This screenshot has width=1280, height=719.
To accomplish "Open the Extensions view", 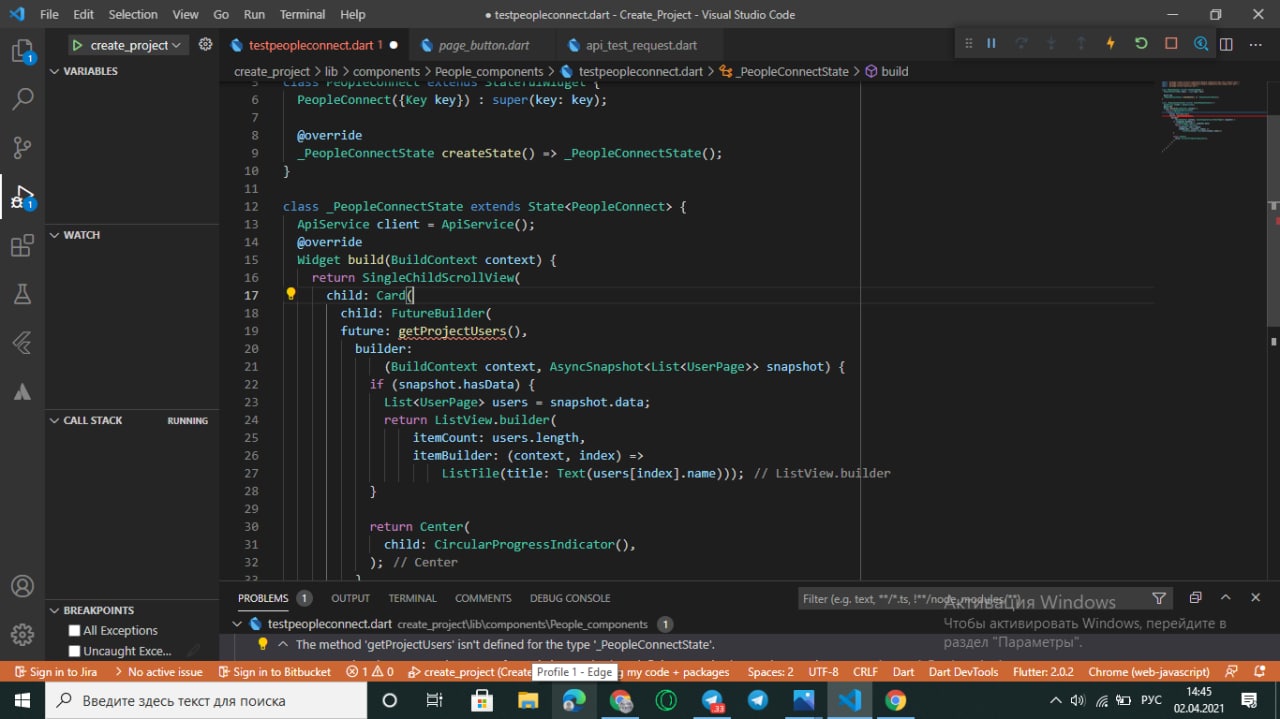I will click(22, 246).
